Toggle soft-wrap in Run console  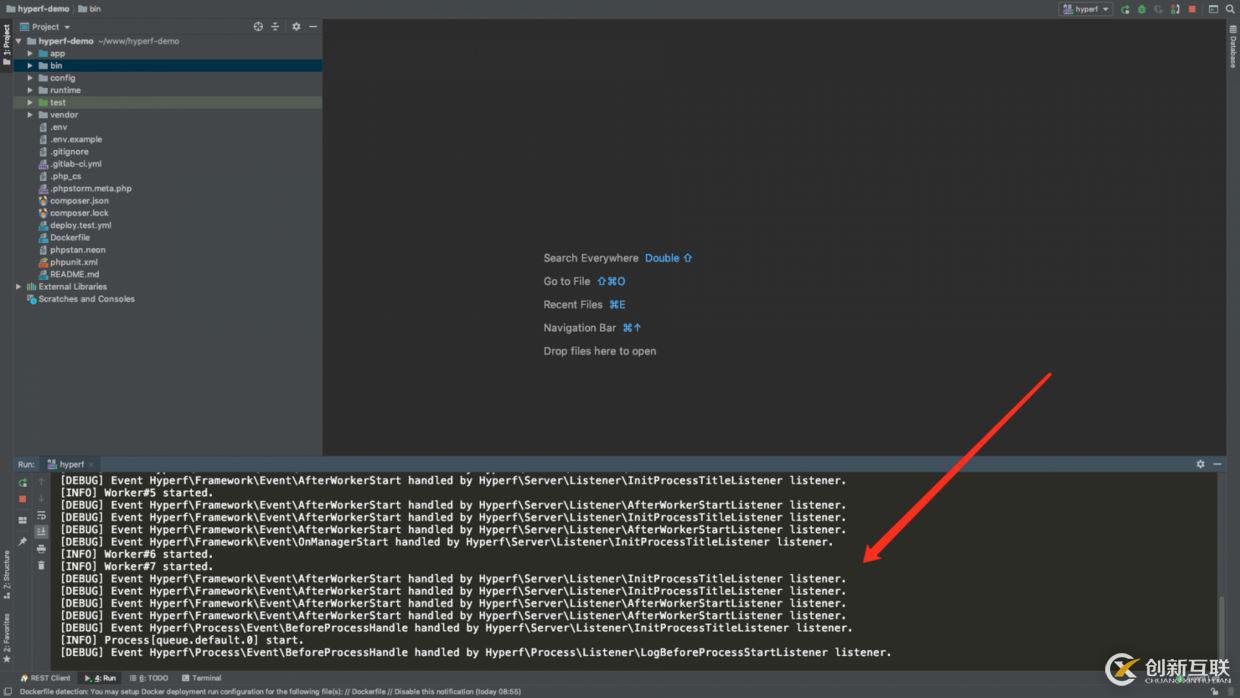click(41, 515)
